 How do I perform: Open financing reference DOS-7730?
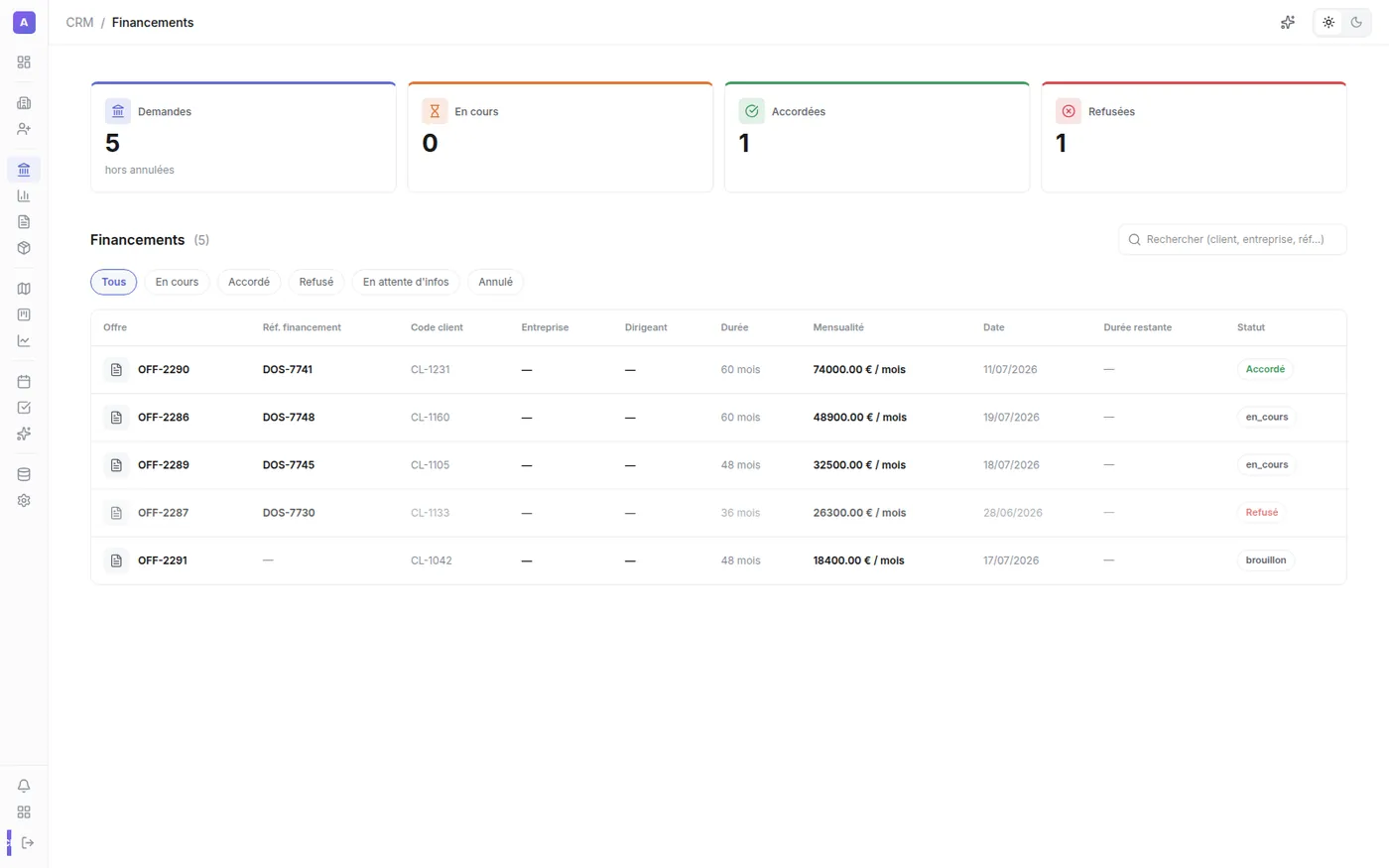[x=289, y=513]
